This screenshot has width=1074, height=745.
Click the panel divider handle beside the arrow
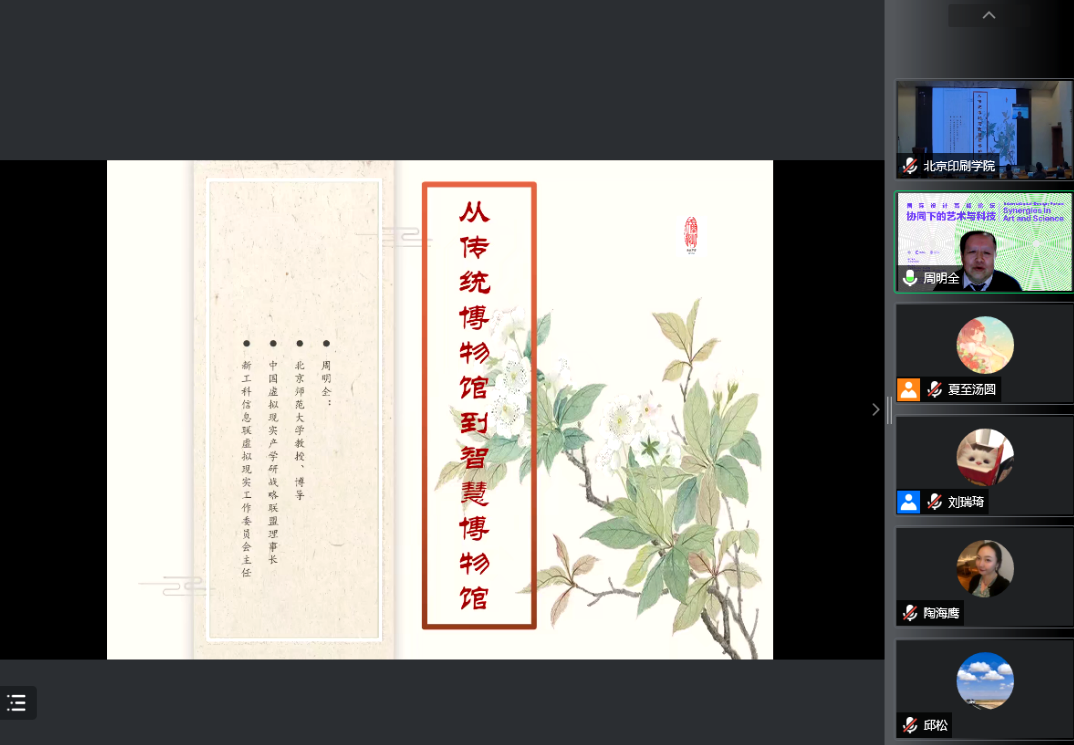click(890, 410)
